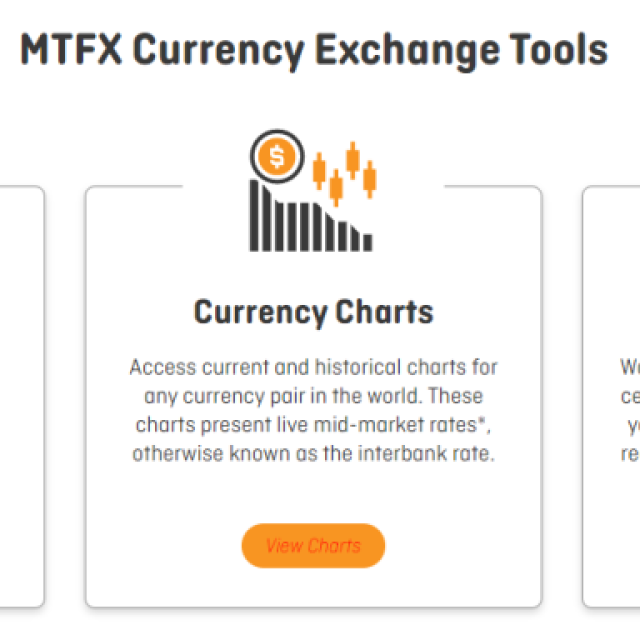Image resolution: width=640 pixels, height=640 pixels.
Task: Click the View Charts button
Action: pos(313,545)
